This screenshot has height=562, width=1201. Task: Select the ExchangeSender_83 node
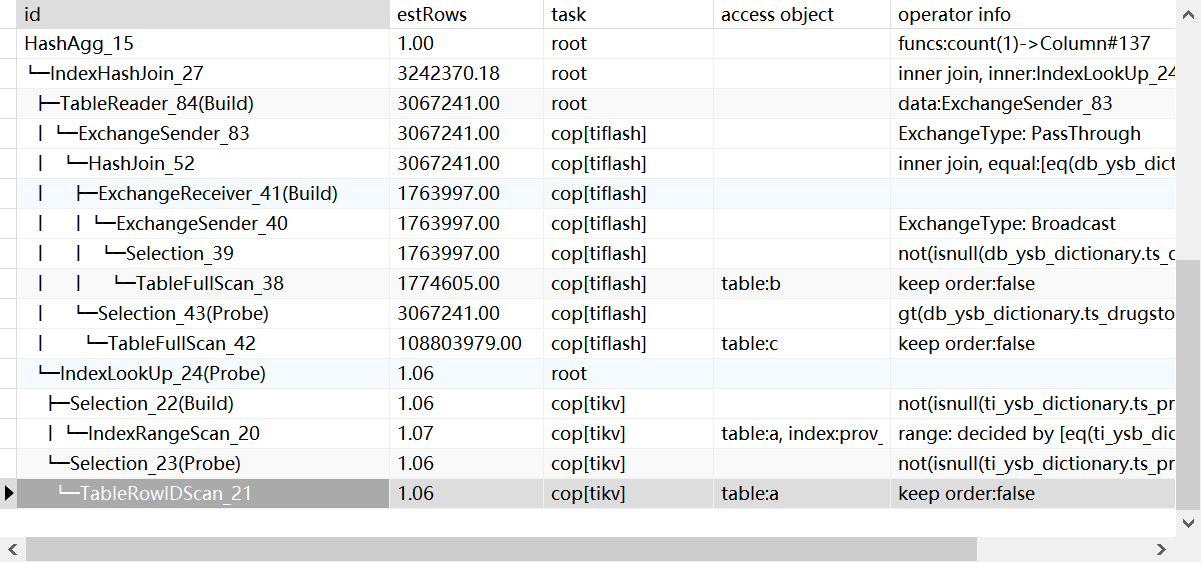click(x=163, y=134)
